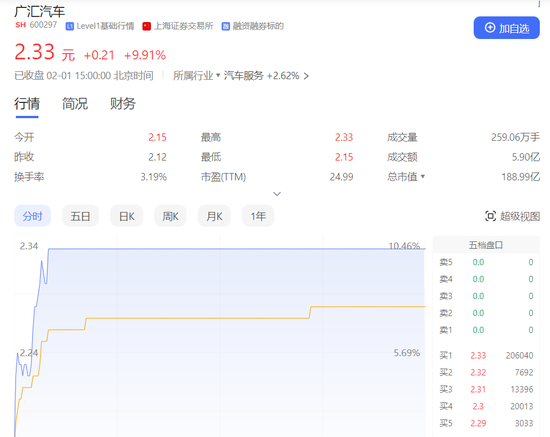Screen dimensions: 550x437
Task: Click the 买3 price 2.31
Action: point(478,389)
